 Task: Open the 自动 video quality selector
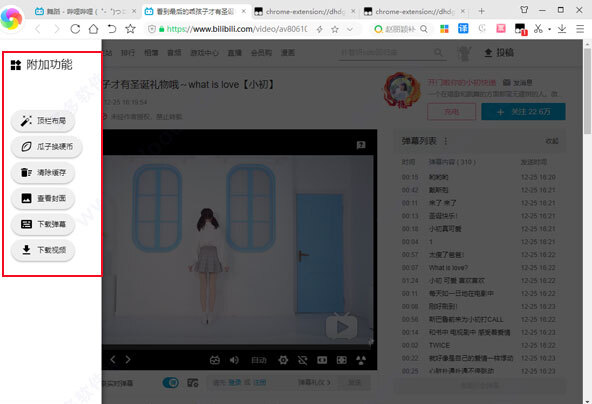click(x=259, y=360)
